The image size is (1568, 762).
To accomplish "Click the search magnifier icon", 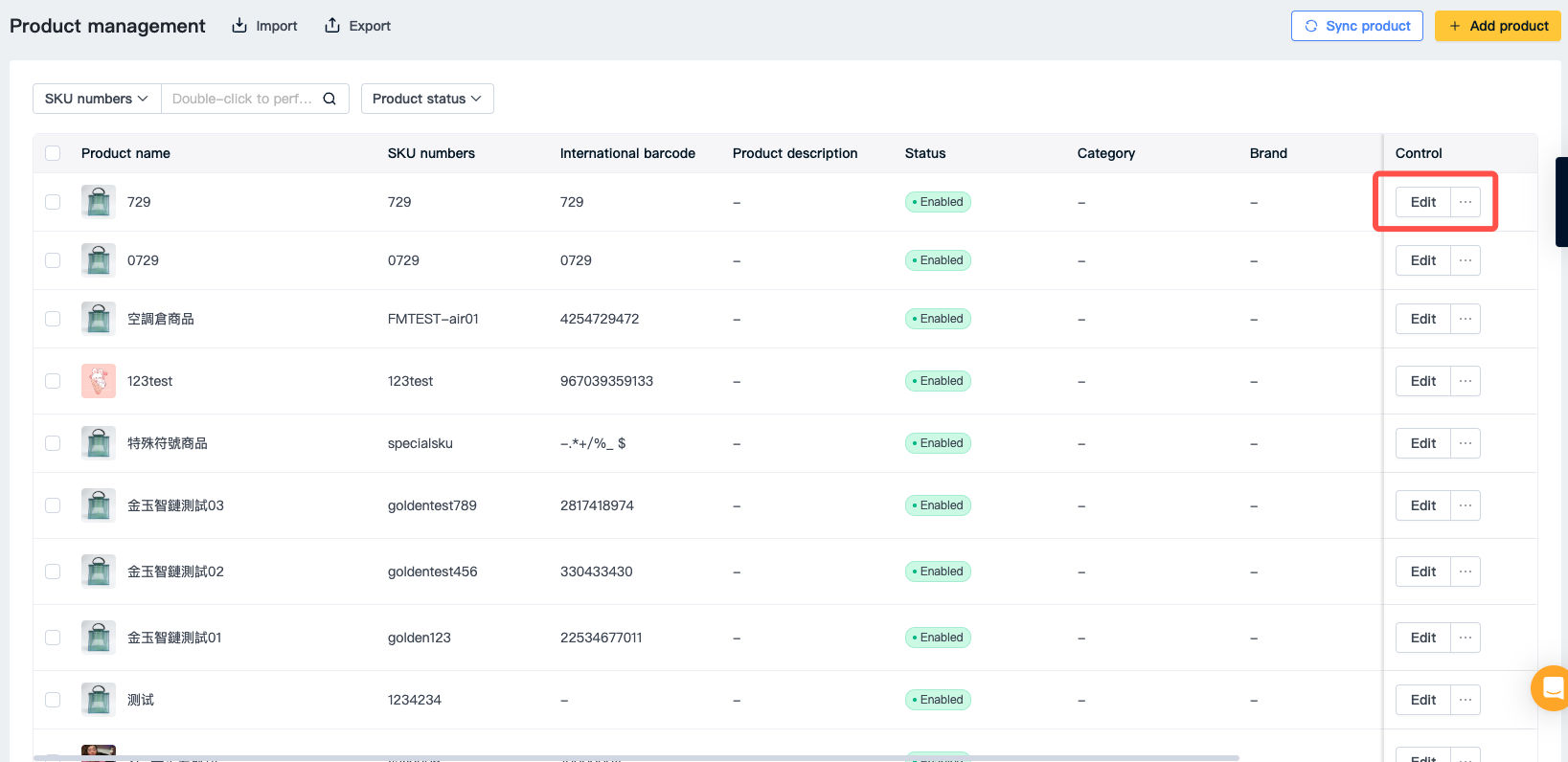I will pyautogui.click(x=330, y=99).
